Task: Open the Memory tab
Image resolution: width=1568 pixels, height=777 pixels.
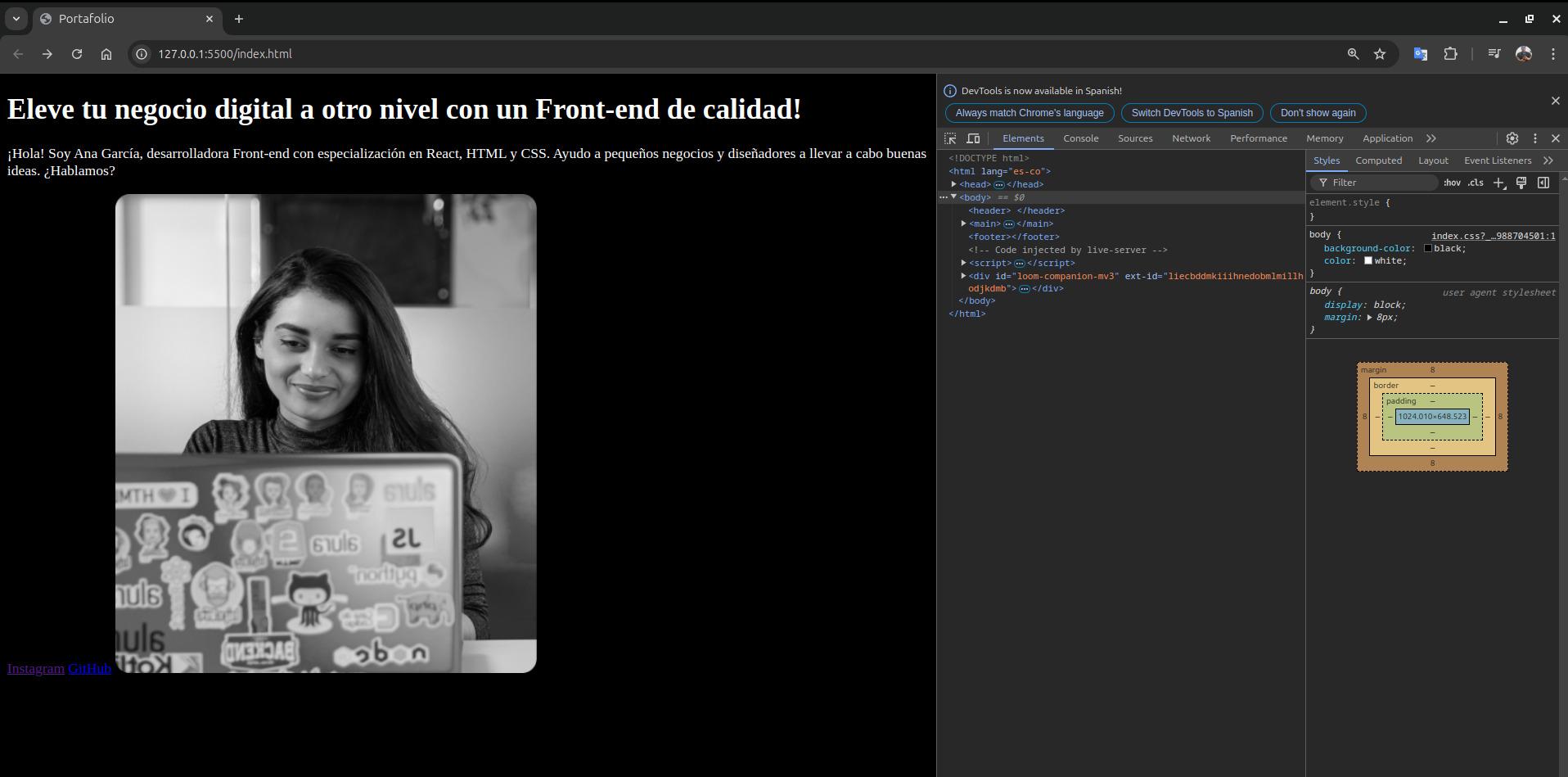Action: pos(1325,138)
